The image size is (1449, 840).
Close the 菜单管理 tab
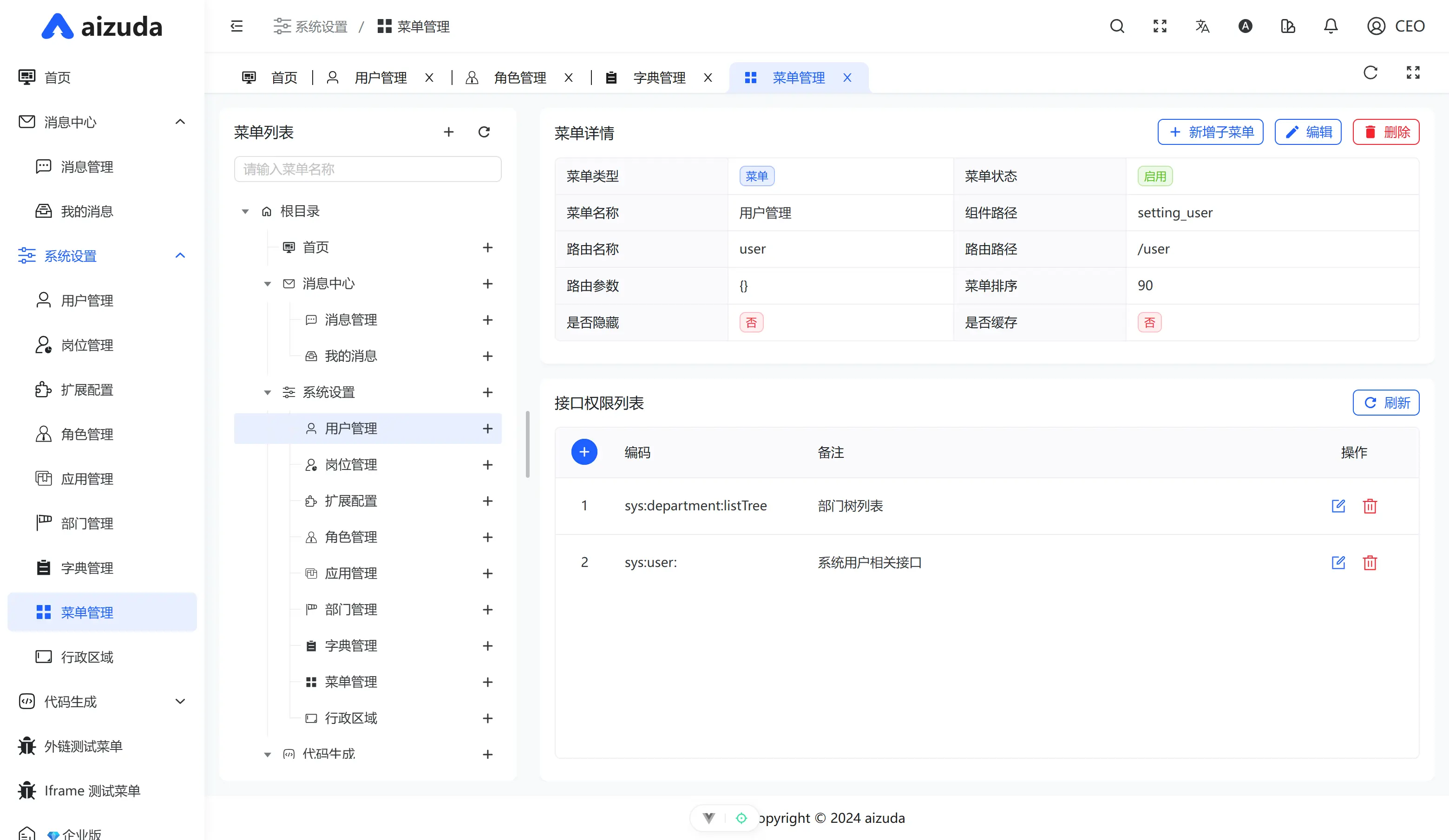click(847, 78)
